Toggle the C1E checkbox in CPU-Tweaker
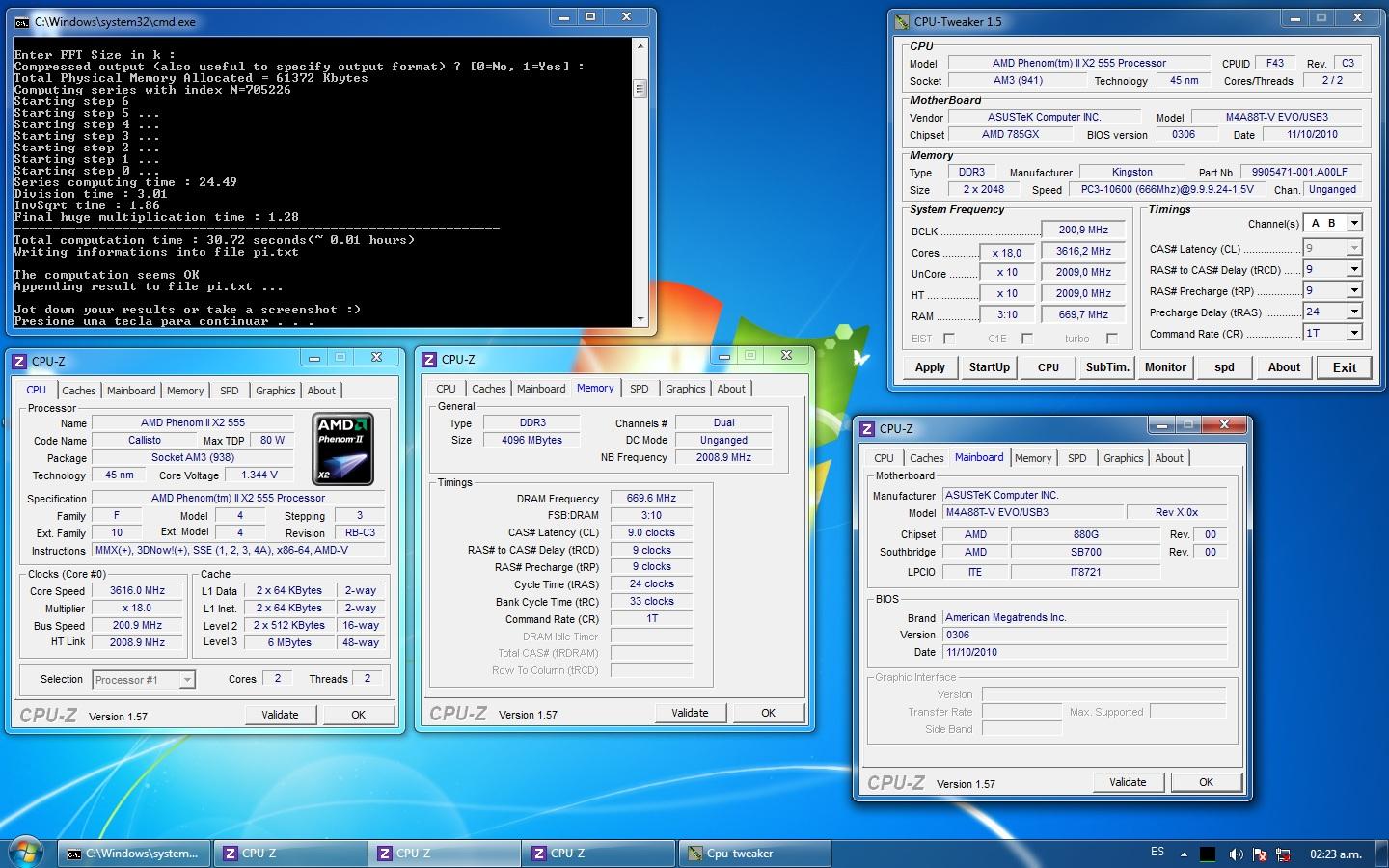Viewport: 1389px width, 868px height. click(x=1027, y=339)
